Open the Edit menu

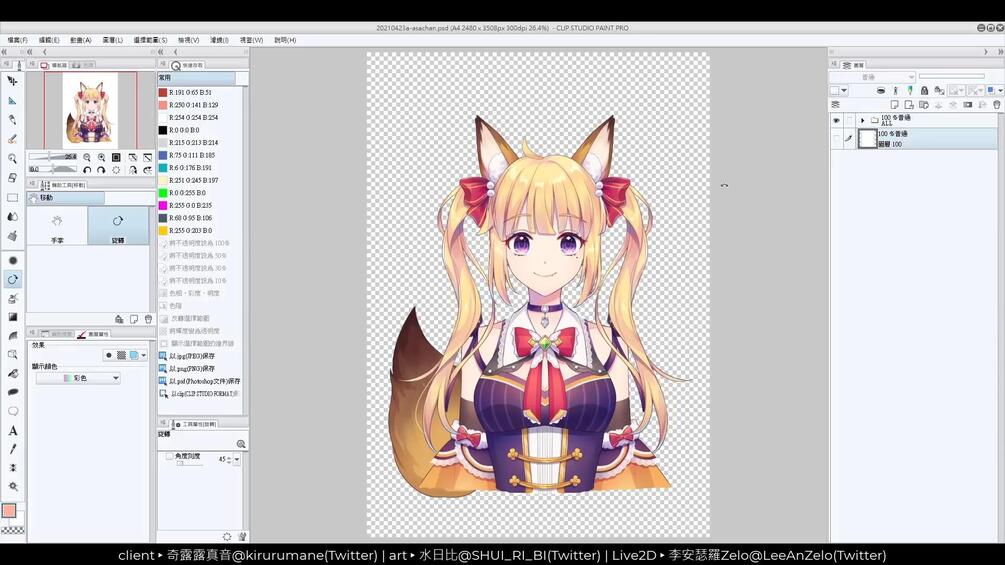[x=49, y=40]
